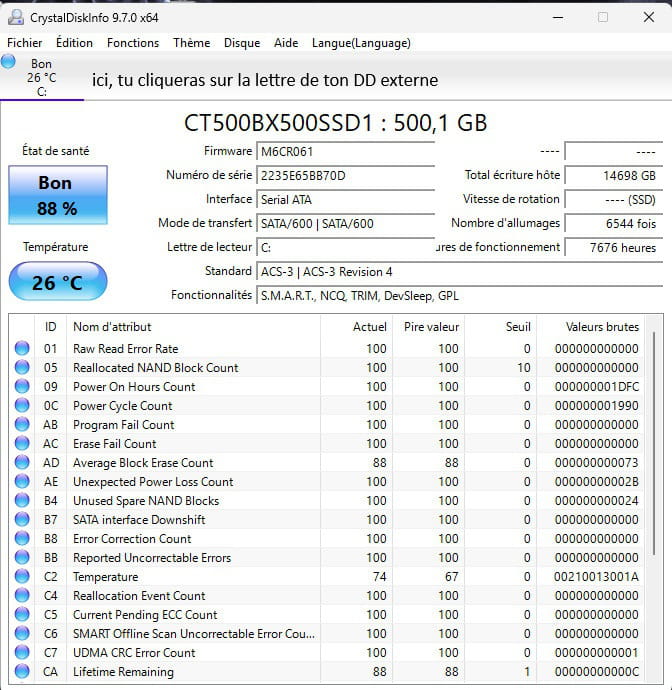Click the Interface field Serial ATA

click(x=345, y=199)
